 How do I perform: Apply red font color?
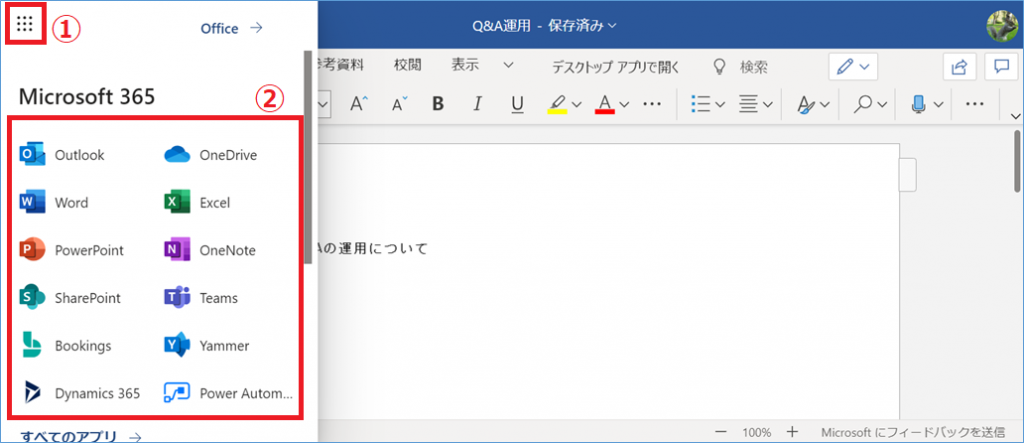[605, 103]
